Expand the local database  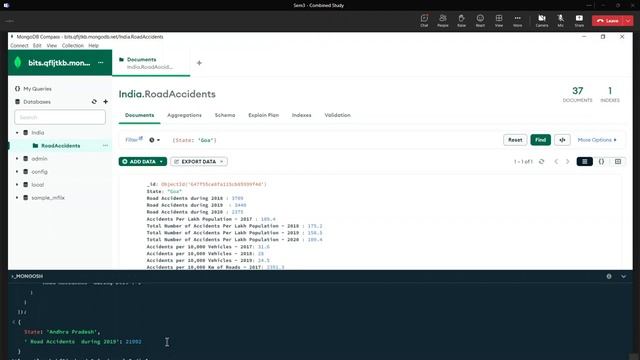pos(17,185)
